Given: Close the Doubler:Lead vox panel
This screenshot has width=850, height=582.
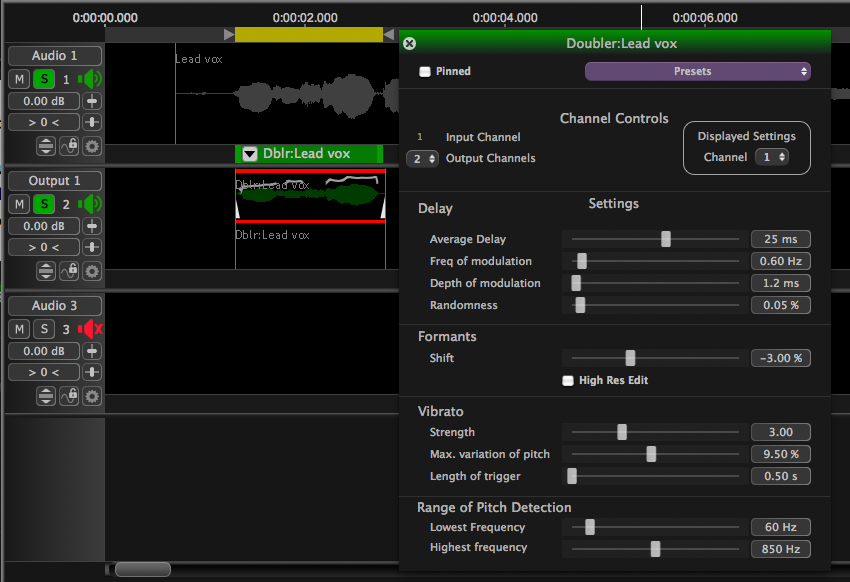Looking at the screenshot, I should click(x=409, y=43).
